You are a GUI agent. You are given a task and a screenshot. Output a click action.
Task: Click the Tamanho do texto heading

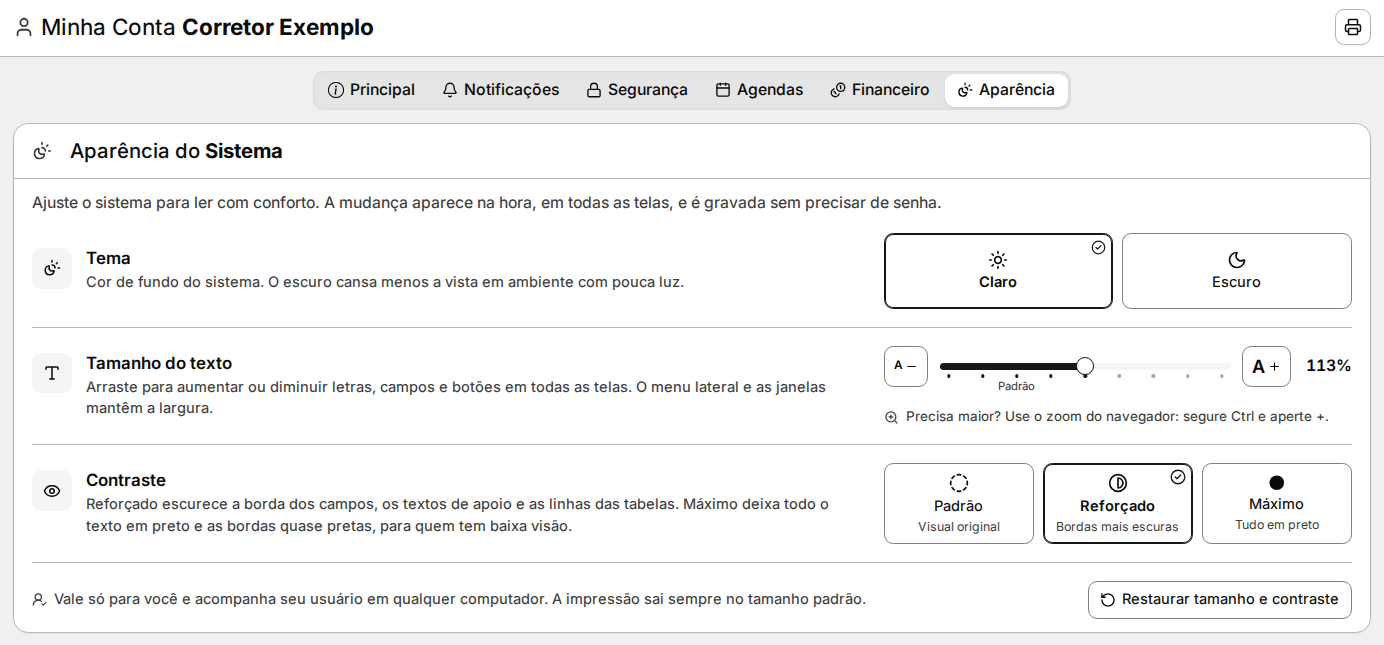click(x=159, y=363)
